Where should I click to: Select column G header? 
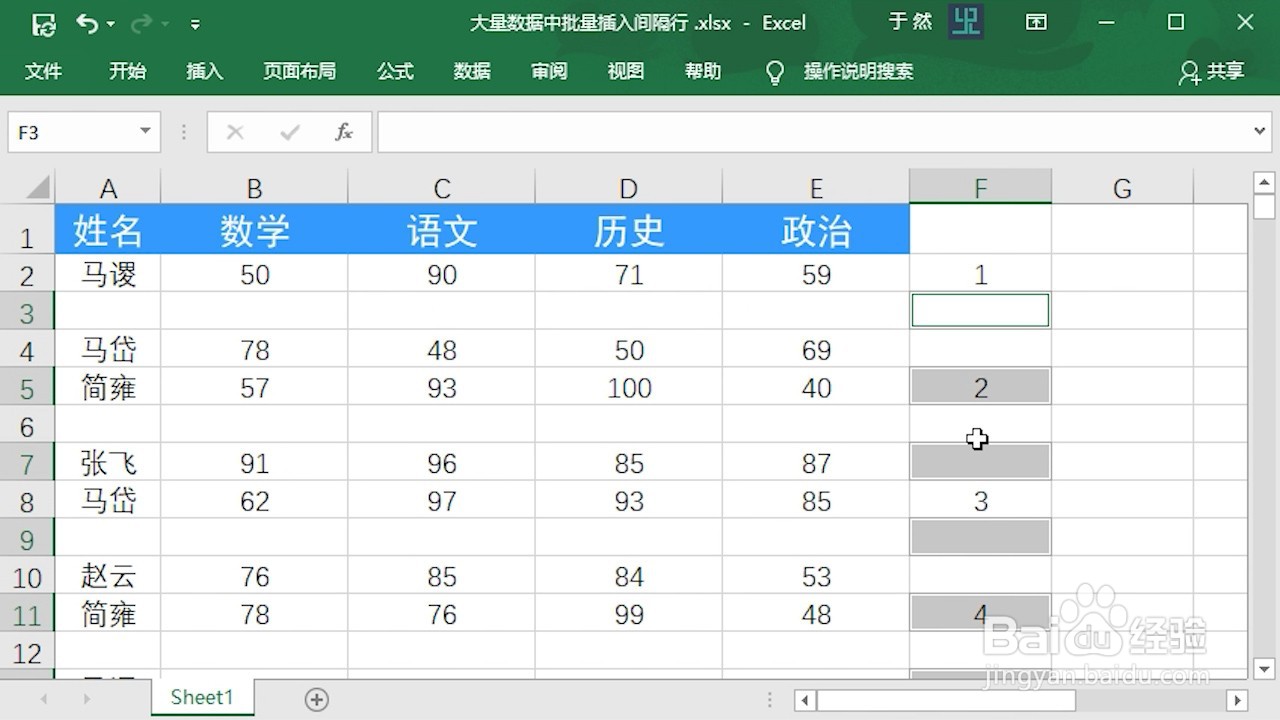pos(1122,188)
